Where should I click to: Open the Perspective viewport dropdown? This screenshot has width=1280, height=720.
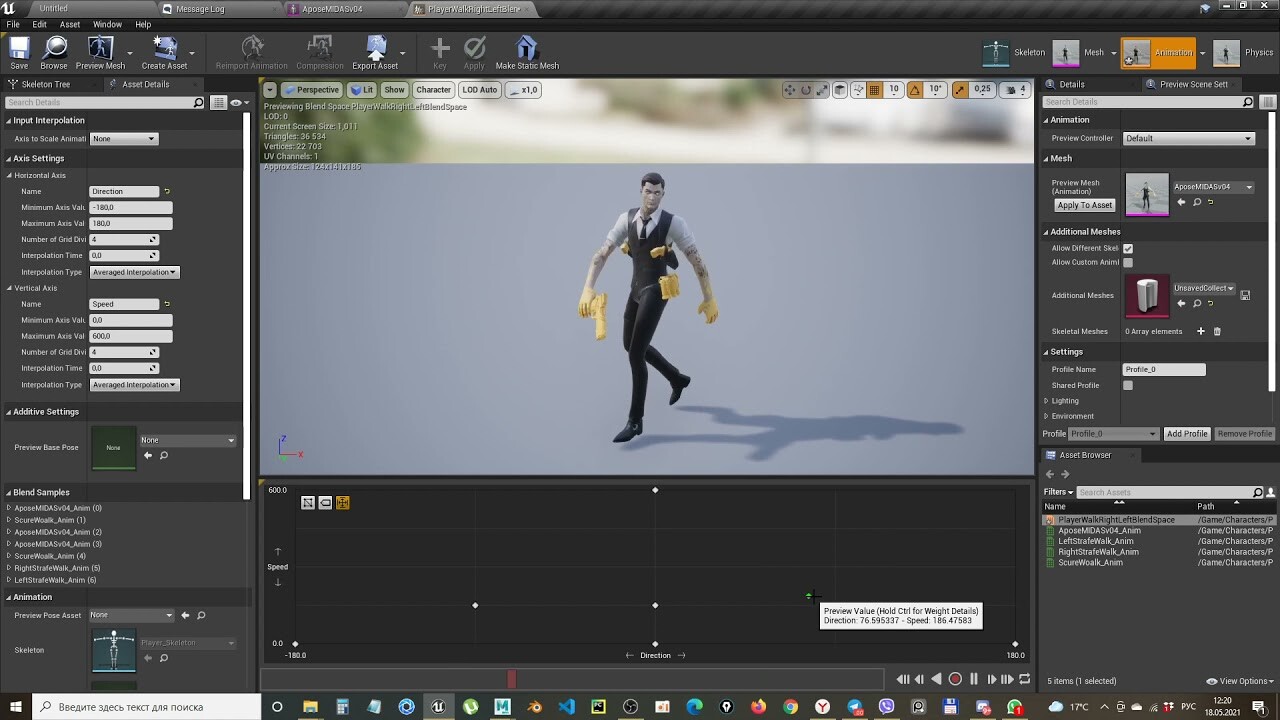pyautogui.click(x=311, y=89)
